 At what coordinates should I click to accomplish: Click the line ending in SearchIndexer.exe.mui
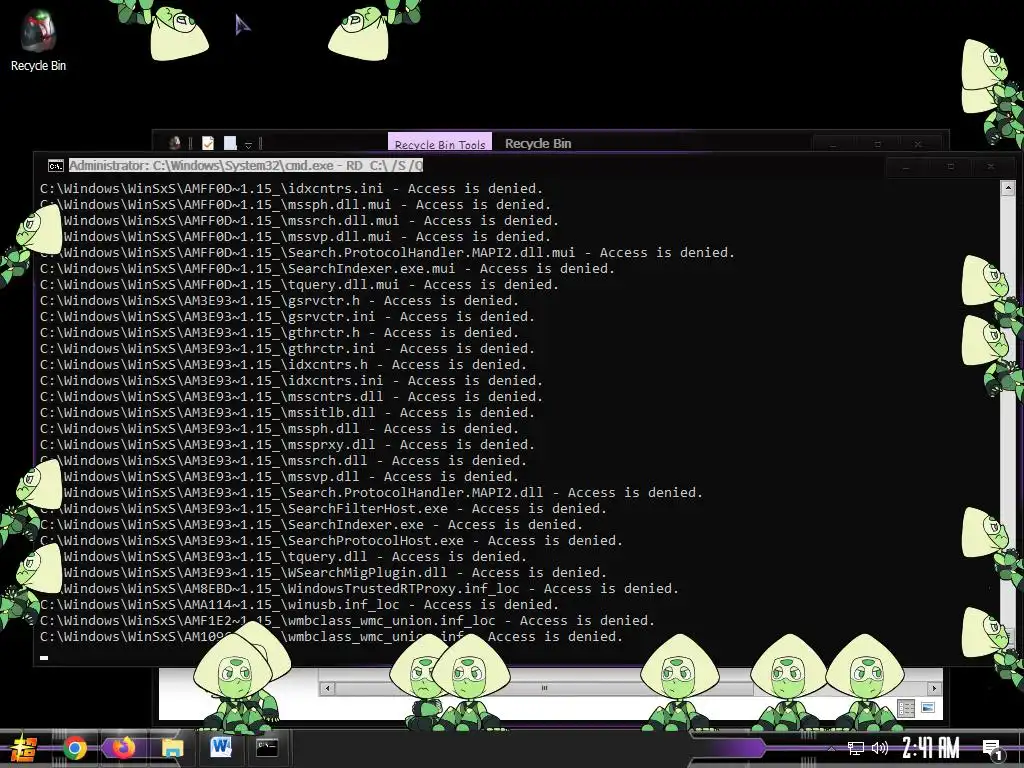pos(327,268)
